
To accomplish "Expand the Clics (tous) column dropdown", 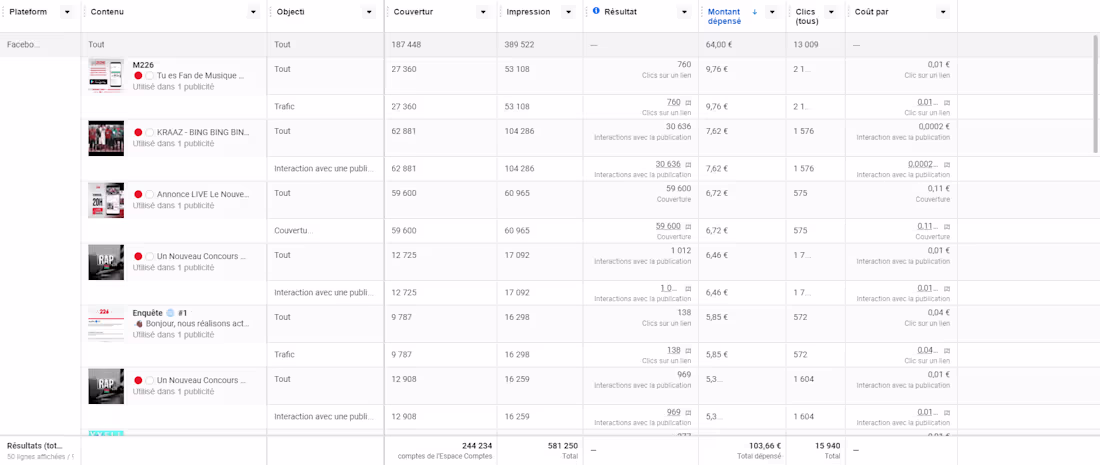I will coord(831,12).
